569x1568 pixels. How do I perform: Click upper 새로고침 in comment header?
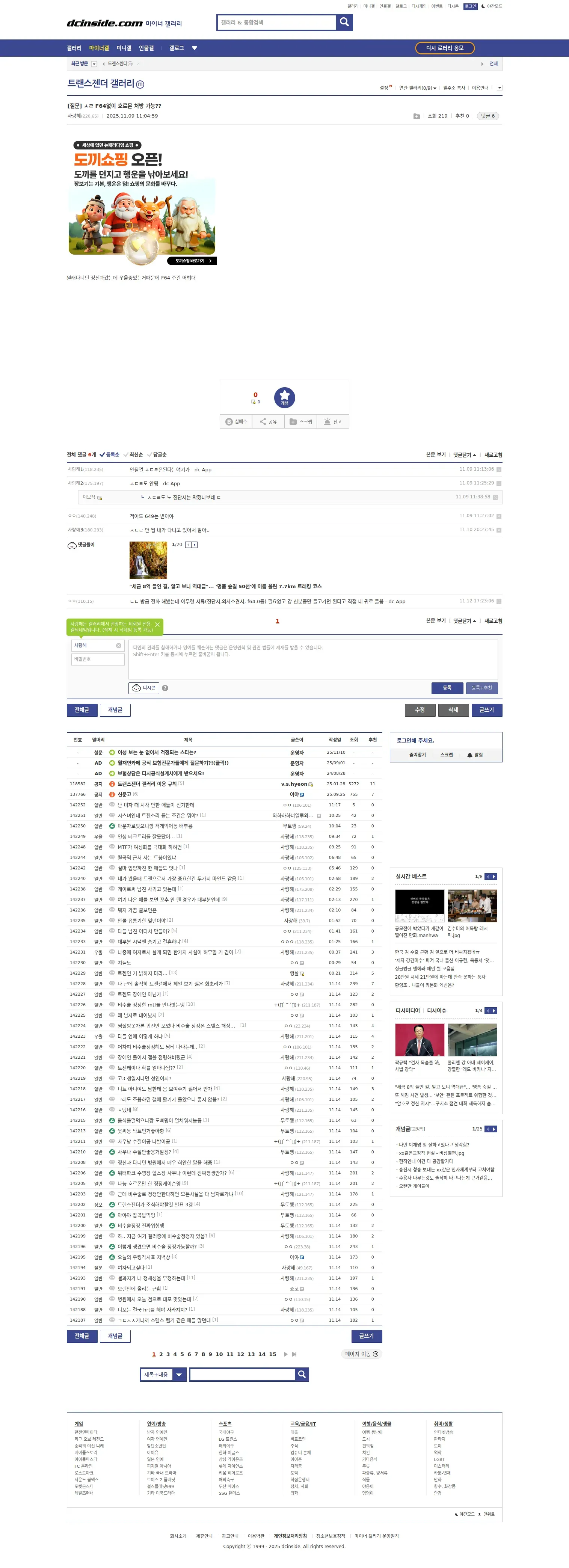point(493,455)
